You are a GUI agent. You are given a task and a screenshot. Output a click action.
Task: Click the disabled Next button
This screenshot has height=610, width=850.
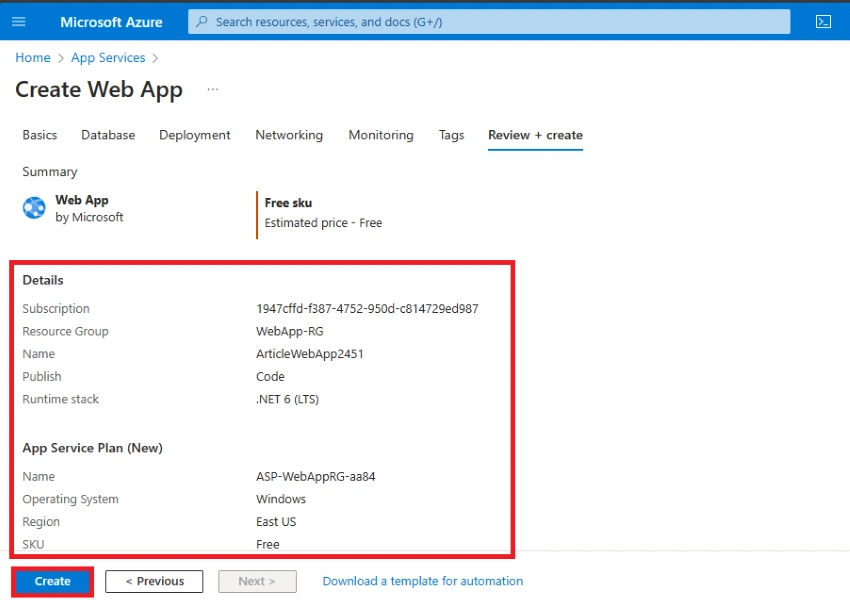[257, 581]
